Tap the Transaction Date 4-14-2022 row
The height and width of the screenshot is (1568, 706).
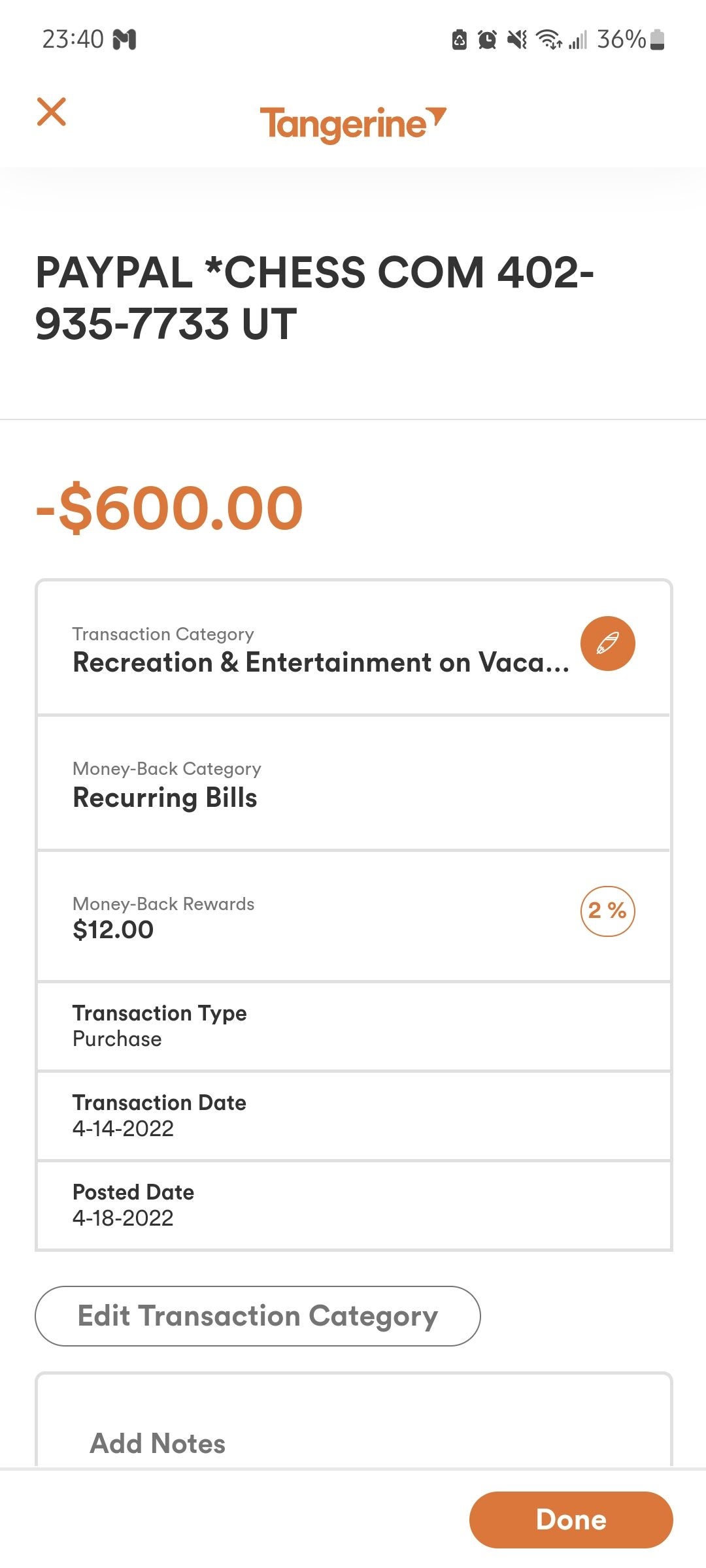coord(353,1115)
